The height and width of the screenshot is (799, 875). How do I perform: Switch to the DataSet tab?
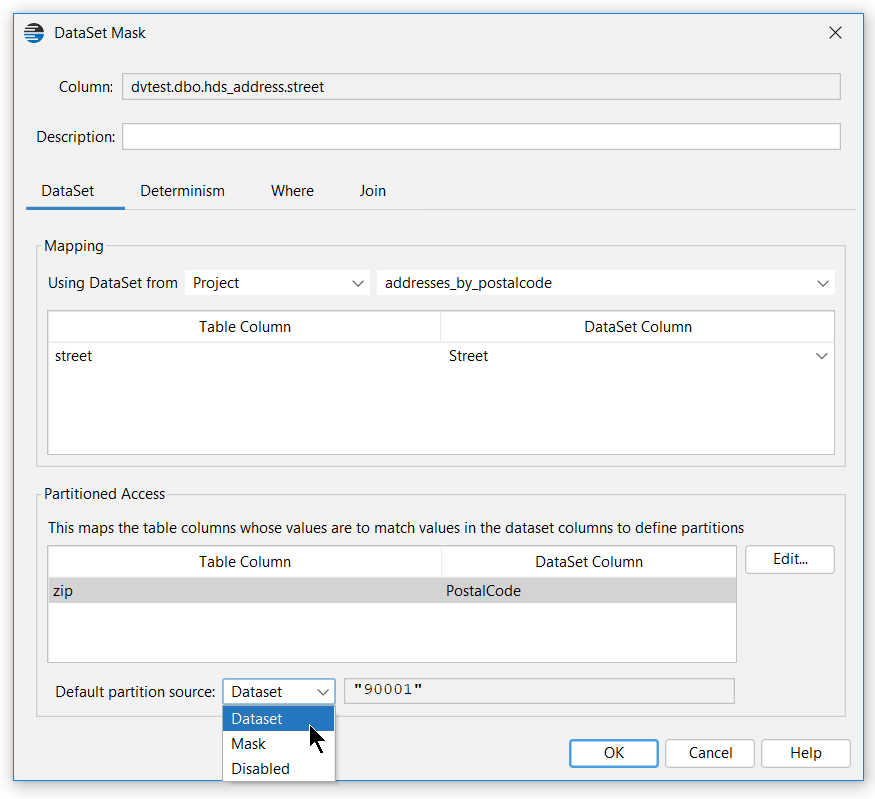pyautogui.click(x=68, y=191)
